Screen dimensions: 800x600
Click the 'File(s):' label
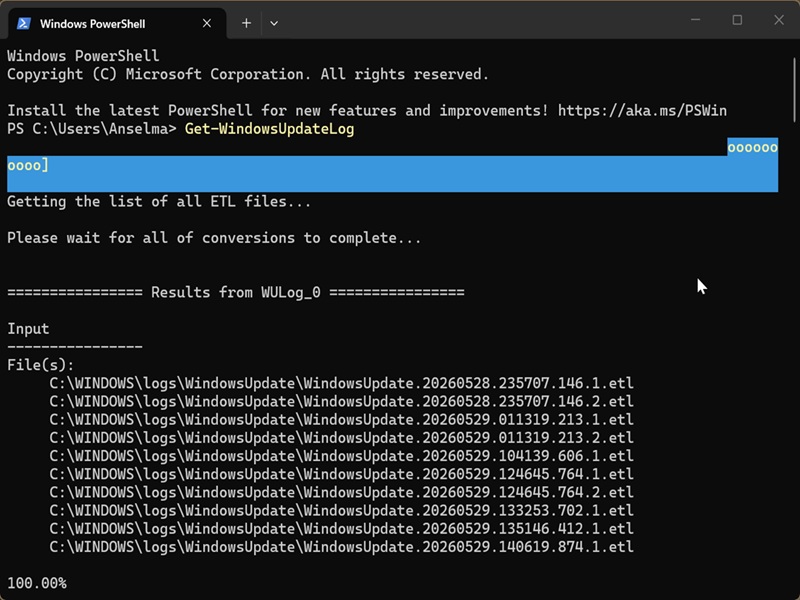[41, 365]
